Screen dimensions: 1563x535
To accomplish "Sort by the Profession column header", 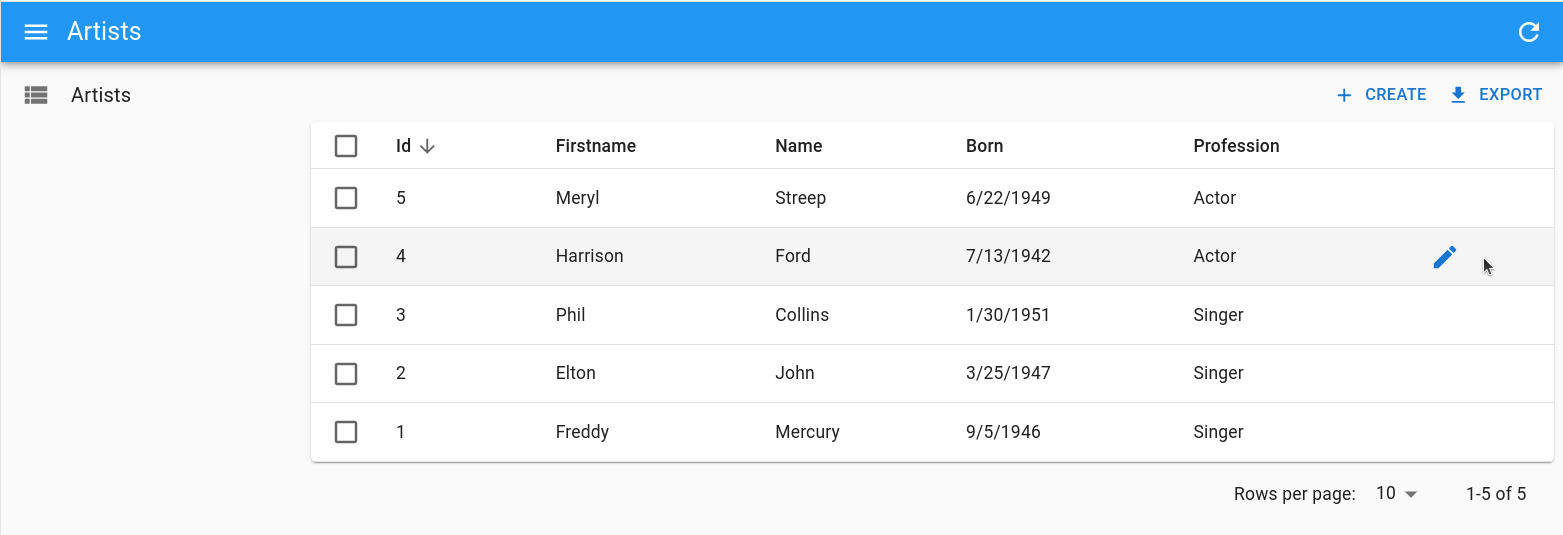I will [x=1236, y=146].
